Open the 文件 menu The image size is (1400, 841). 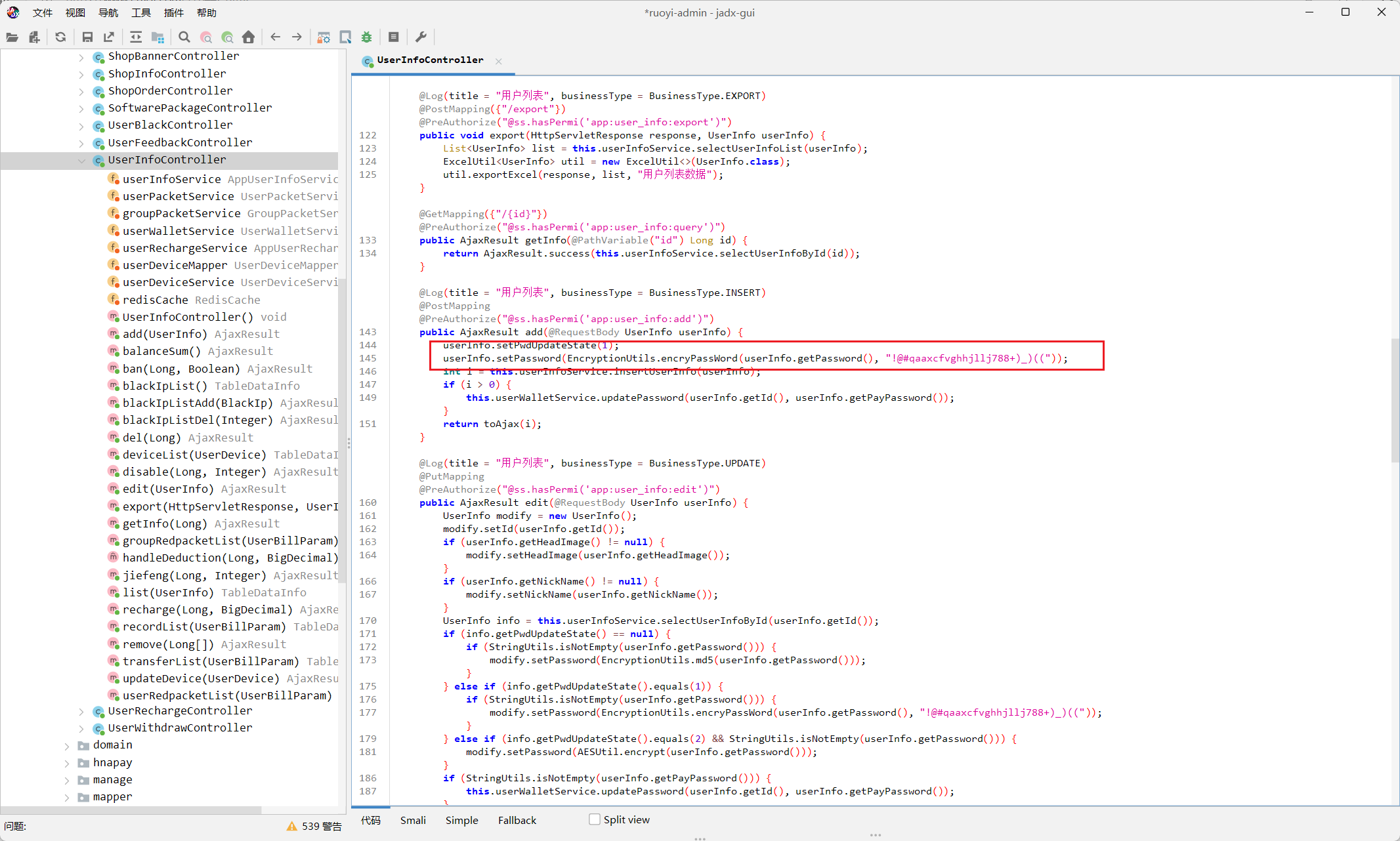43,12
